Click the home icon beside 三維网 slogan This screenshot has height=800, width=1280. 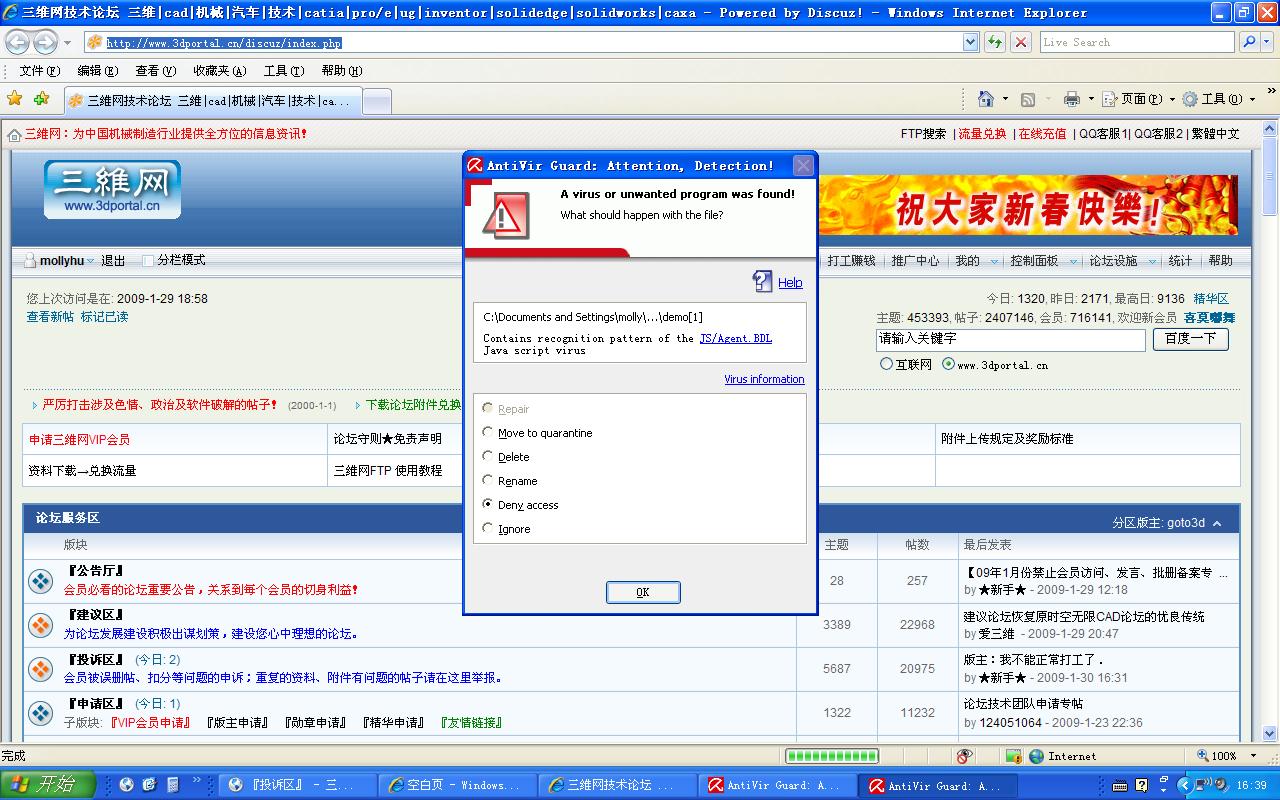[14, 134]
